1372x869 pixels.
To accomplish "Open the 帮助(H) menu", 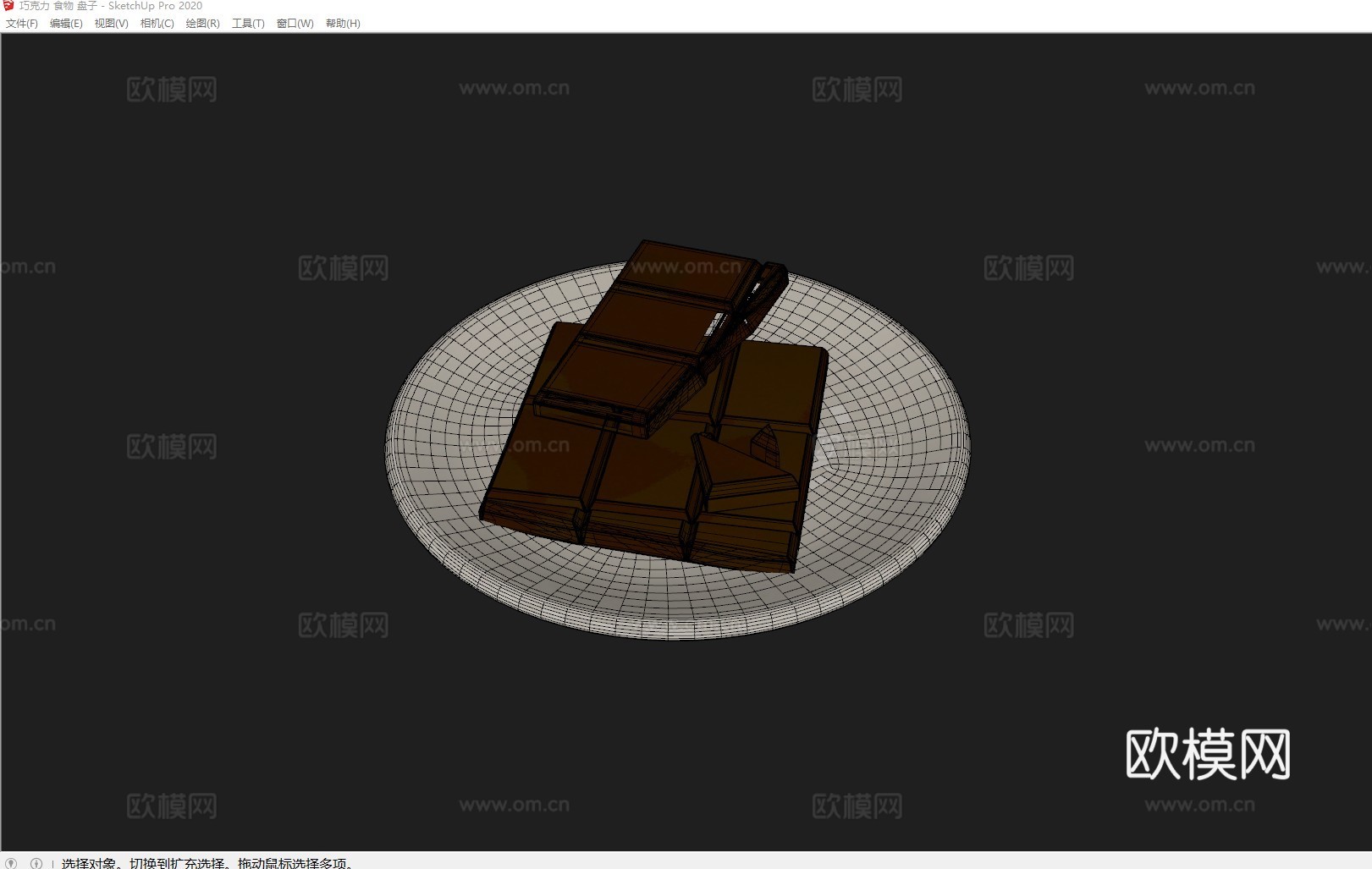I will [343, 24].
